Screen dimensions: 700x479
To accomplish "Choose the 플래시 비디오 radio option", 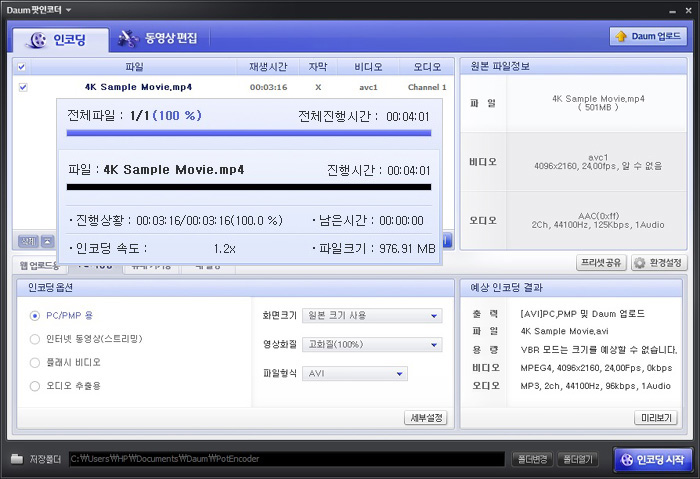I will (x=36, y=362).
